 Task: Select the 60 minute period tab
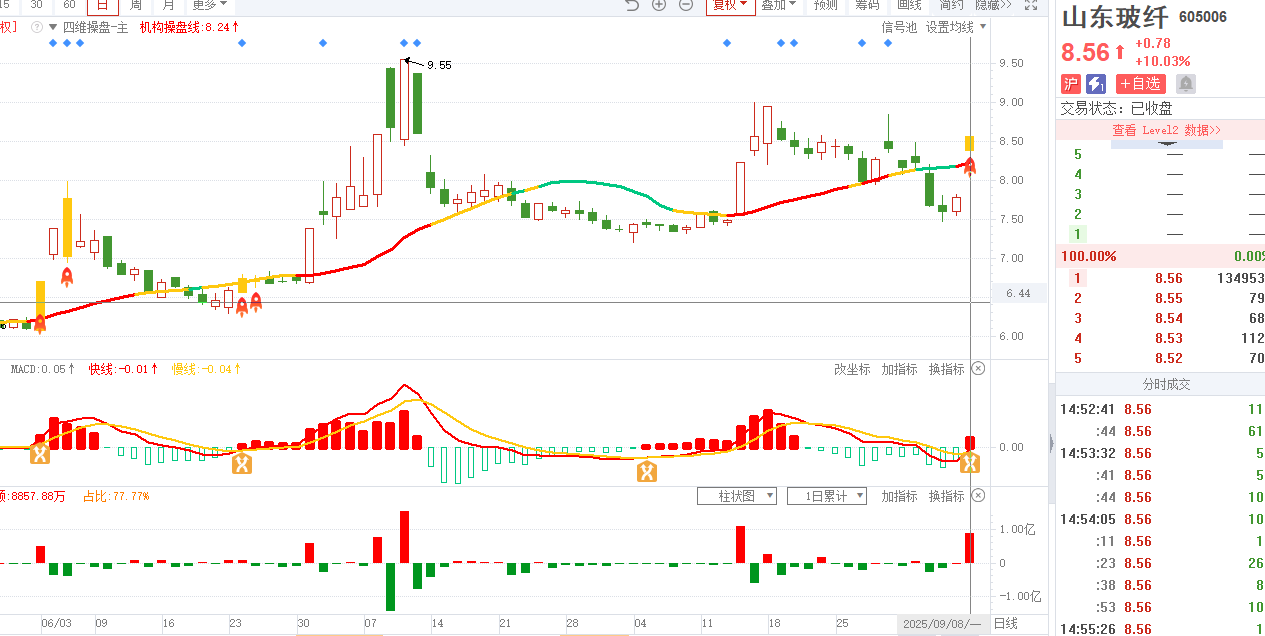tap(69, 5)
